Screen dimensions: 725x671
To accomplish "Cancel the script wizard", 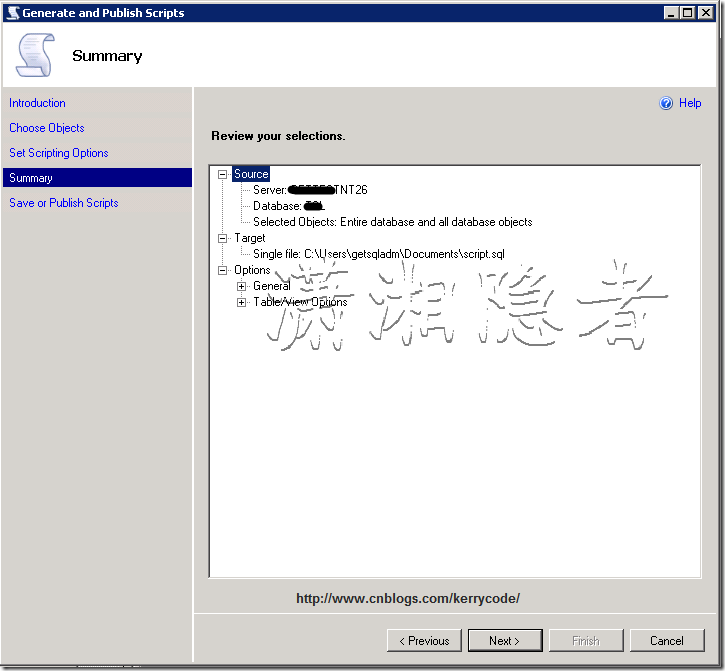I will [666, 641].
